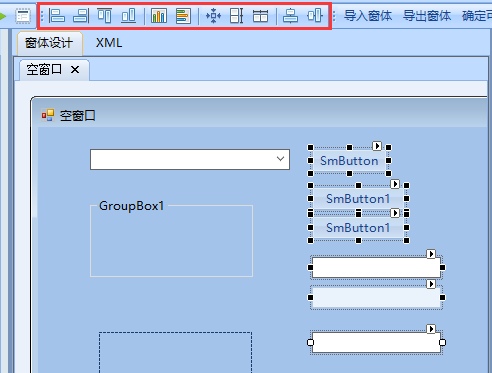Click the center horizontally icon
Screen dimensions: 492x373
click(x=290, y=16)
